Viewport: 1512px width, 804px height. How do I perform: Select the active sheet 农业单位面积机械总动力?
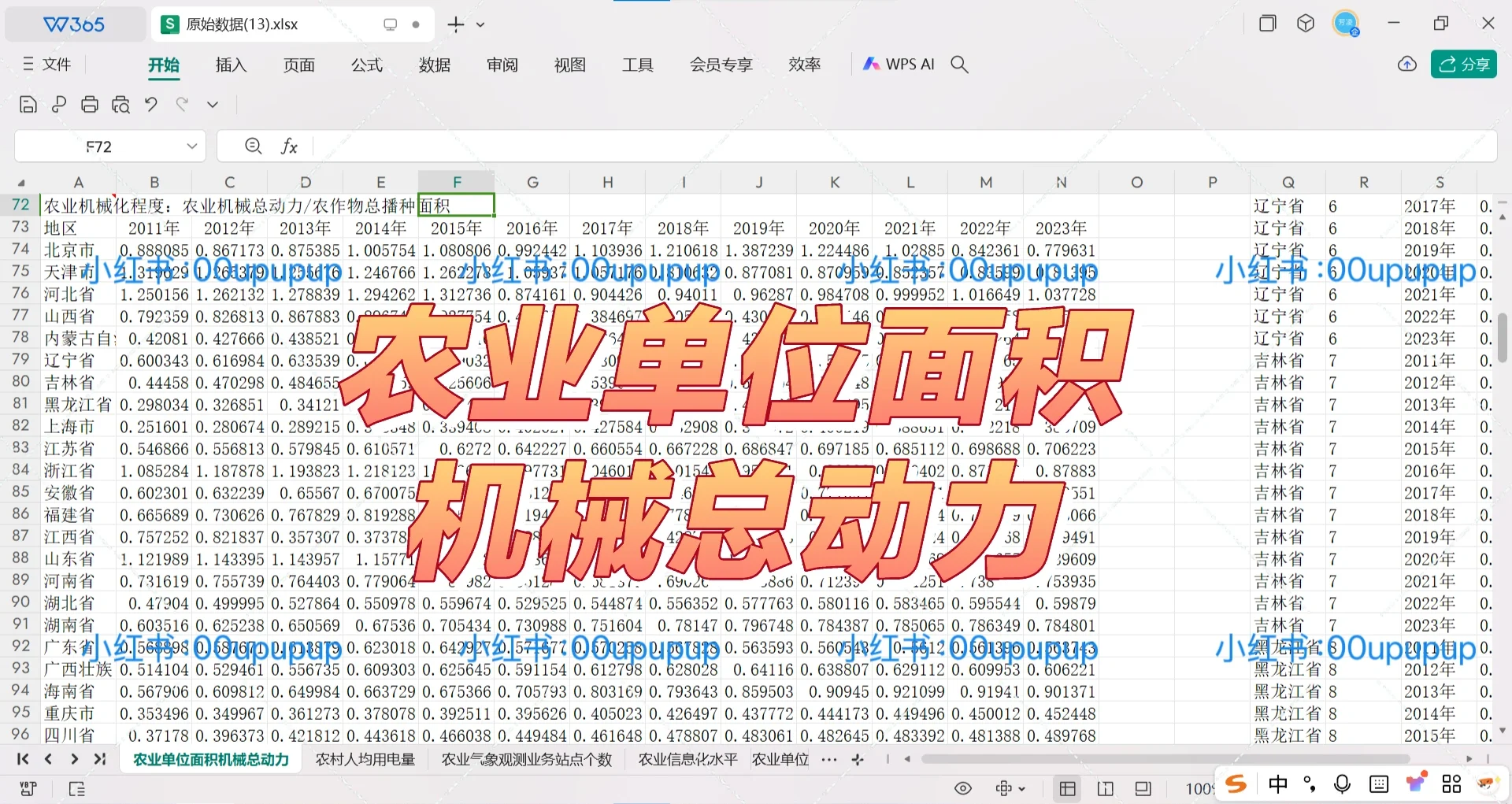point(211,759)
